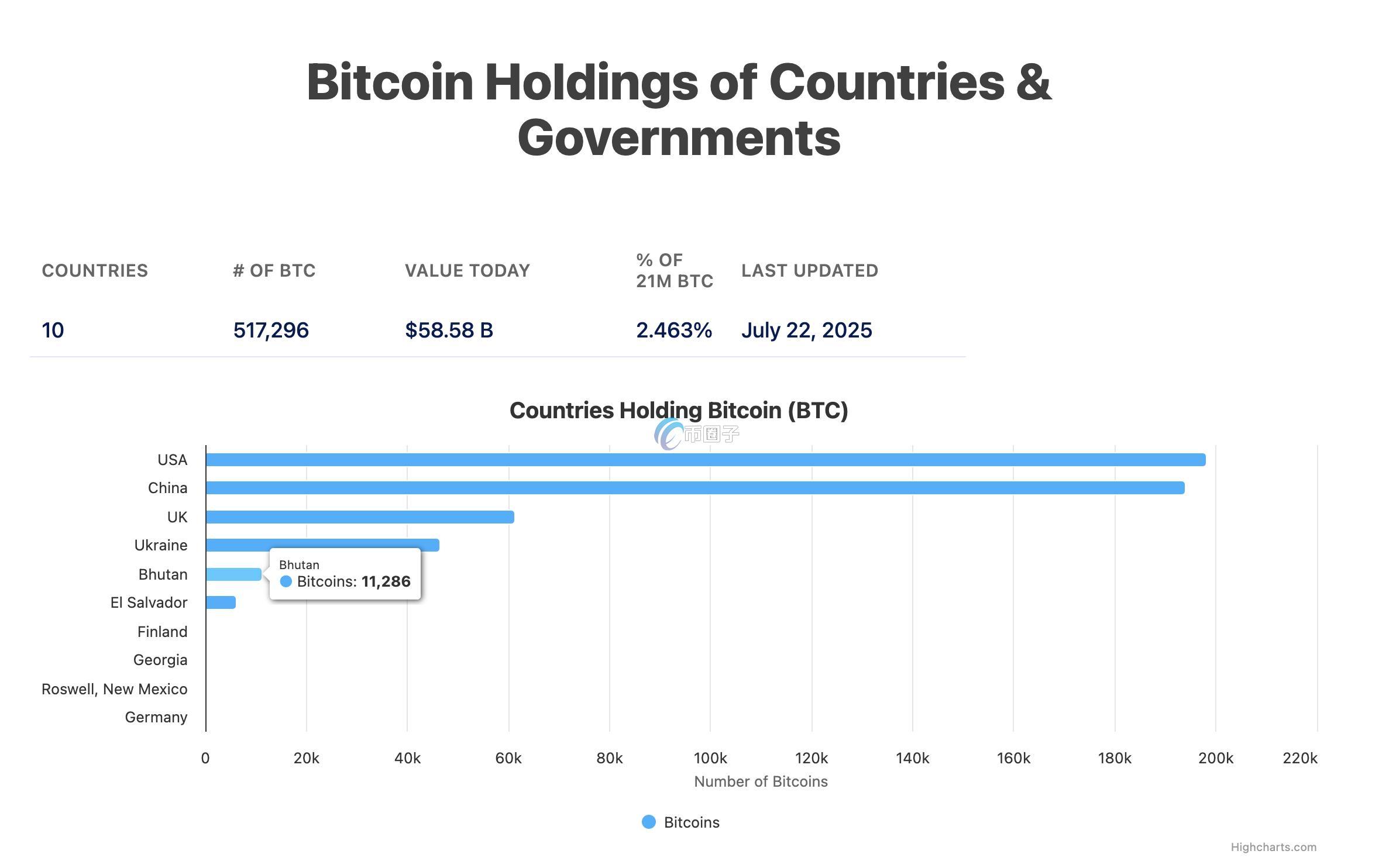1396x868 pixels.
Task: Select the USA bar in chart
Action: point(706,460)
